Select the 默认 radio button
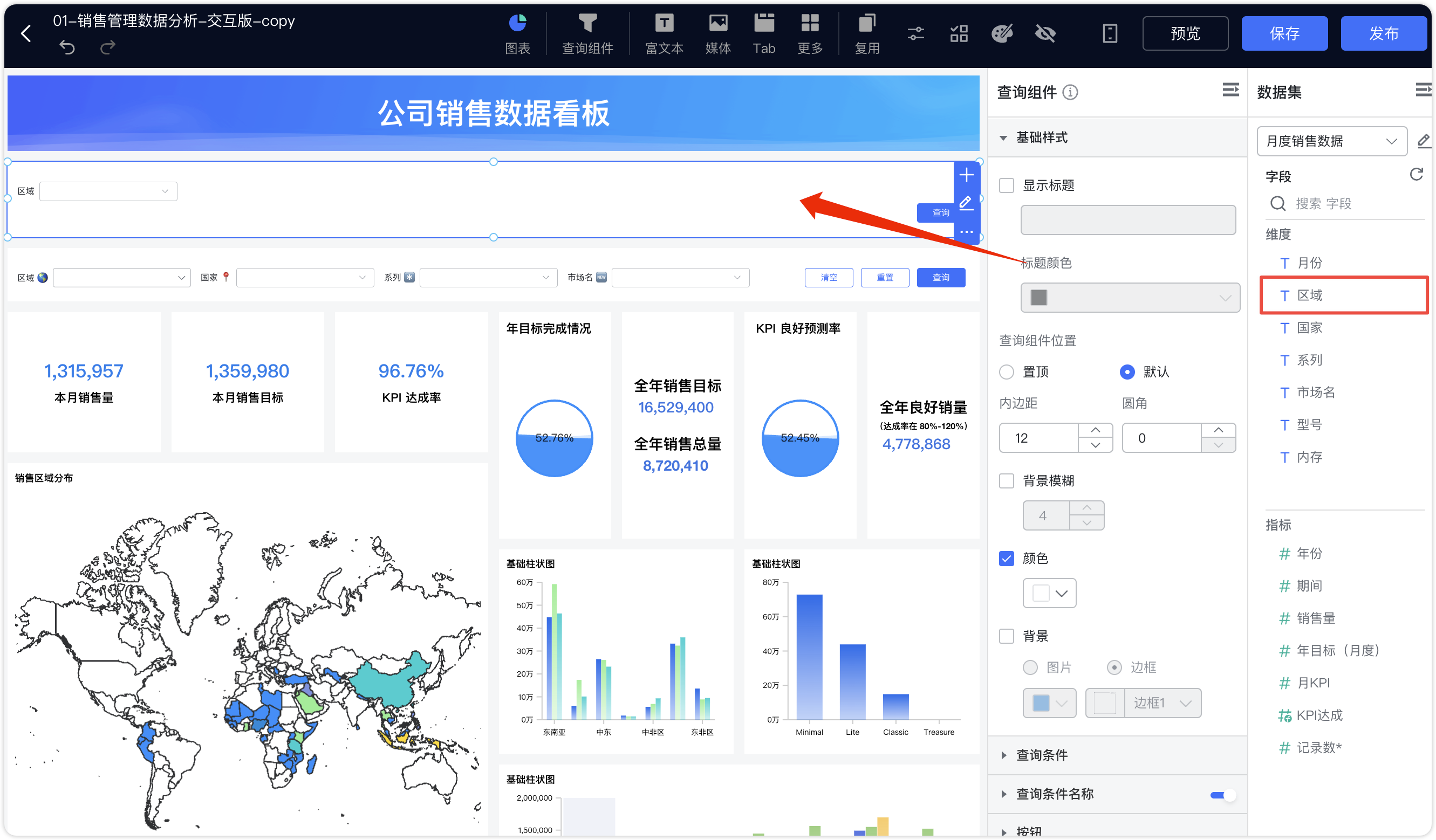Image resolution: width=1436 pixels, height=840 pixels. pyautogui.click(x=1126, y=372)
